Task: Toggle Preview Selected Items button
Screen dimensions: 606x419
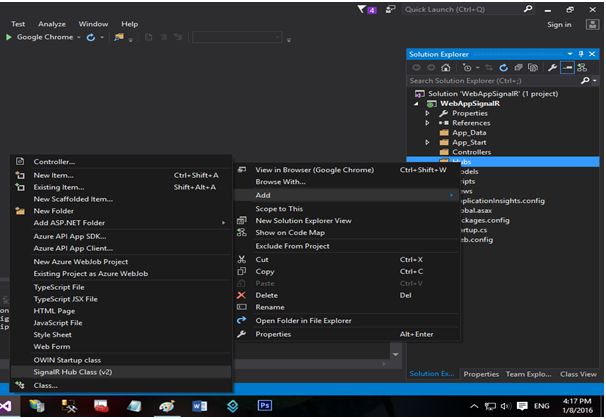Action: (567, 68)
